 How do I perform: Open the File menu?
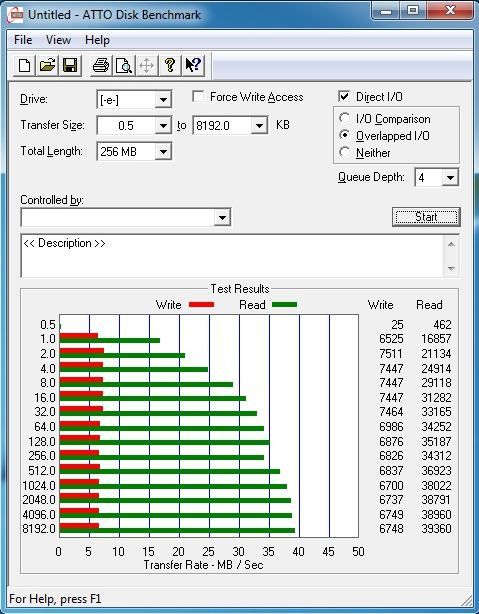click(23, 40)
